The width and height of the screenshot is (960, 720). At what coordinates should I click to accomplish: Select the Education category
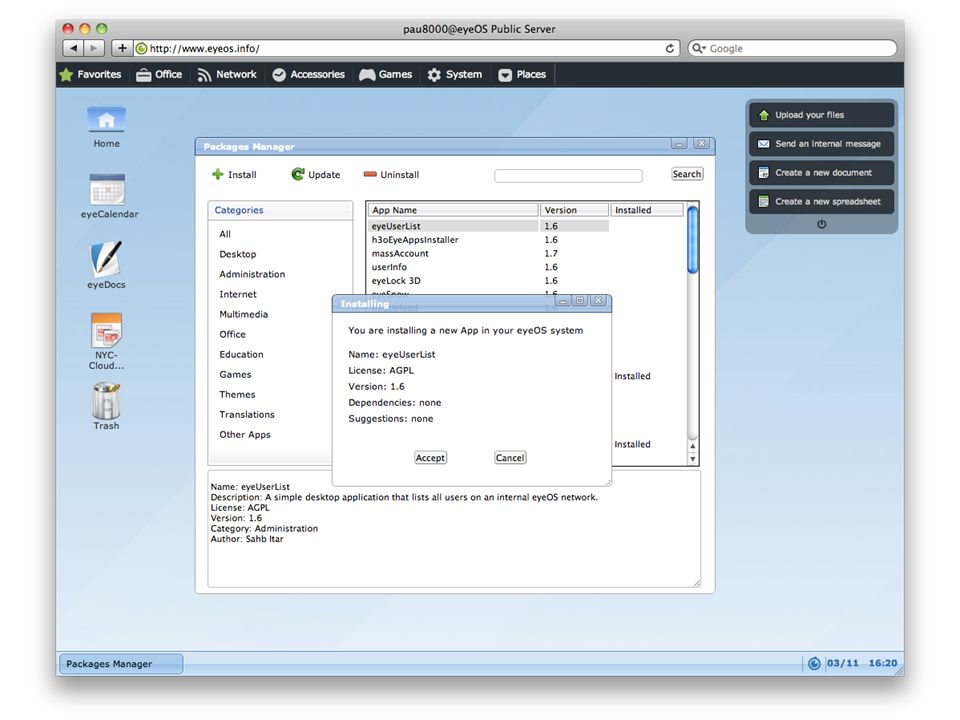(242, 354)
